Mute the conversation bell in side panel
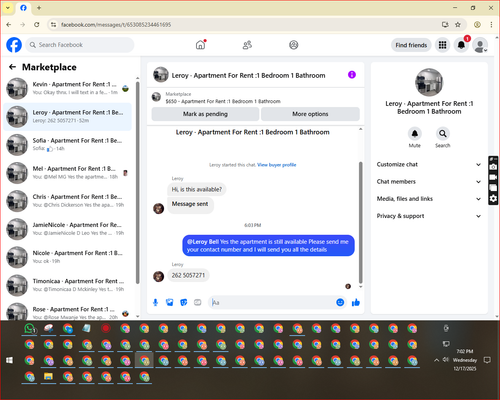 (415, 134)
